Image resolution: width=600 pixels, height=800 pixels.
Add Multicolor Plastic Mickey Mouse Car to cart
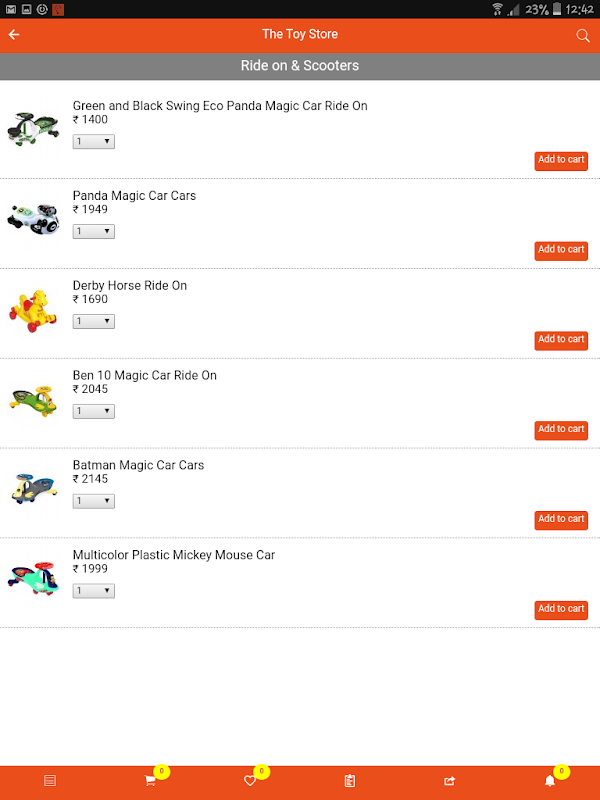point(561,609)
